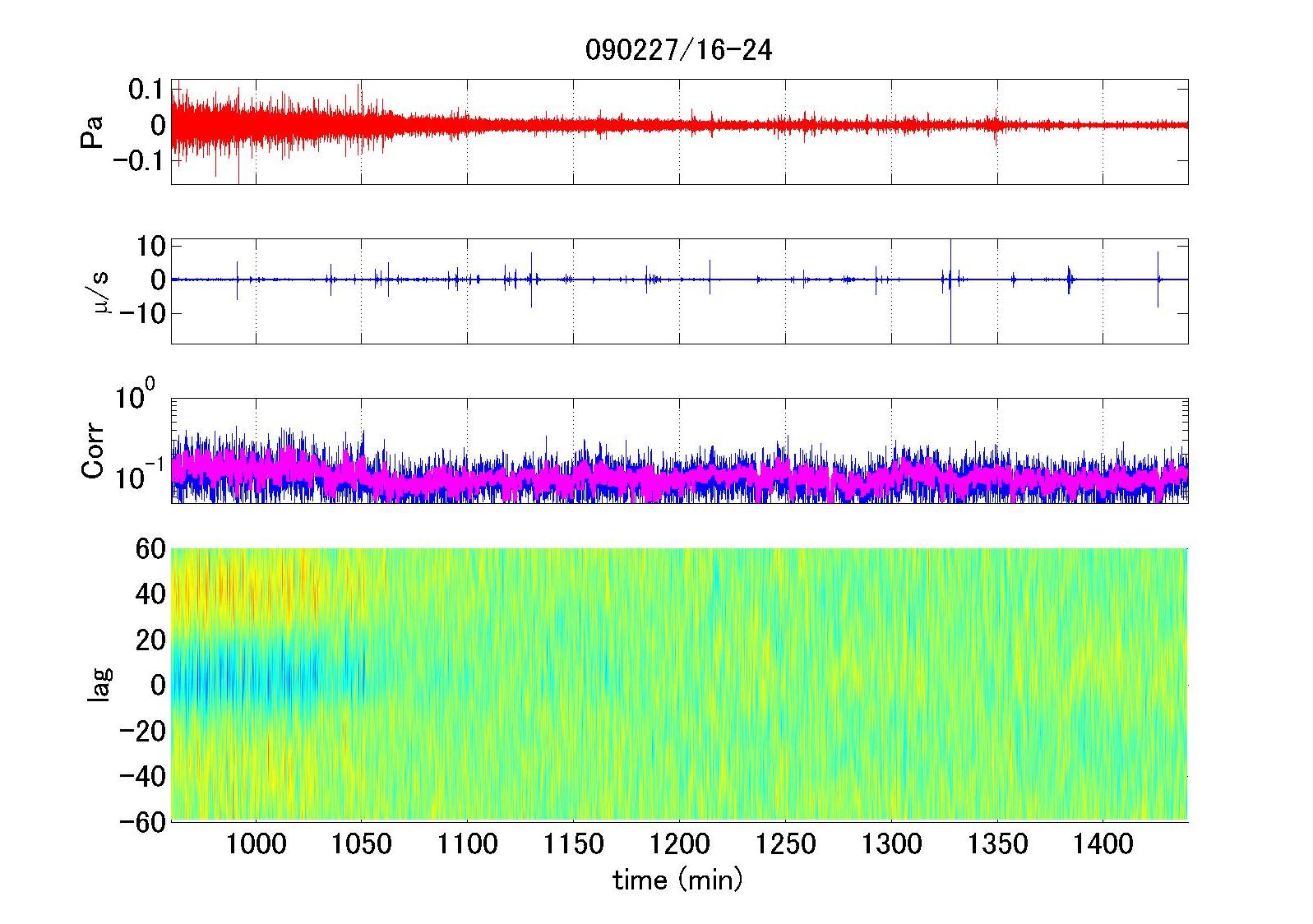Click the 1150 tick on time axis
Viewport: 1313px width, 924px height.
tap(573, 843)
